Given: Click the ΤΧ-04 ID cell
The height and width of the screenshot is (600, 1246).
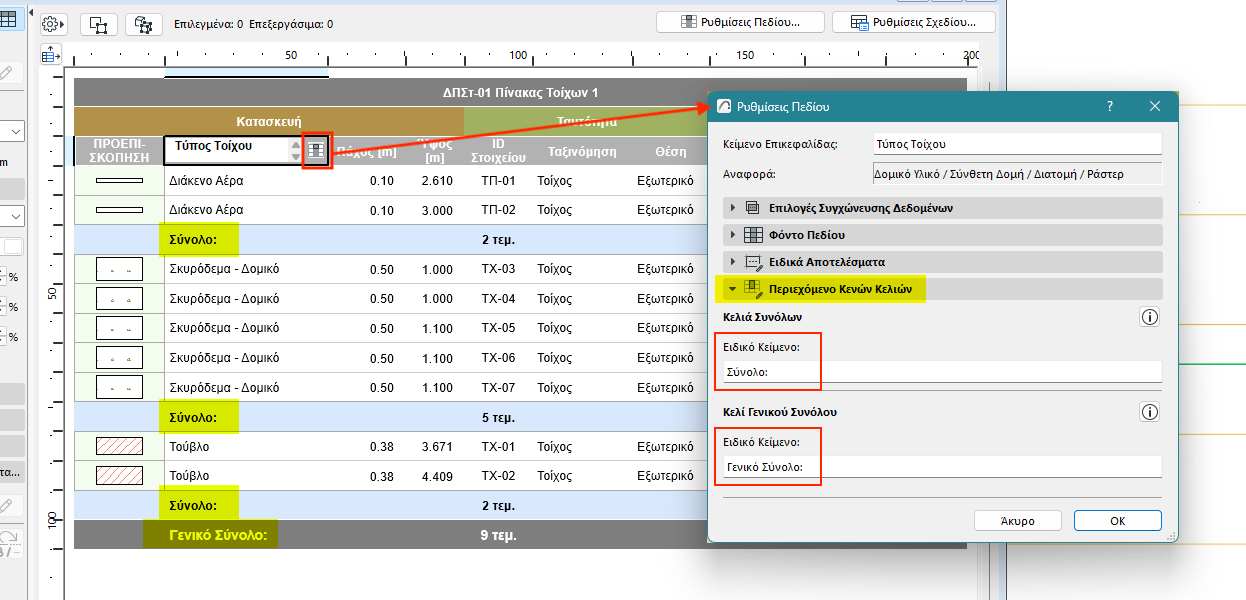Looking at the screenshot, I should [498, 299].
